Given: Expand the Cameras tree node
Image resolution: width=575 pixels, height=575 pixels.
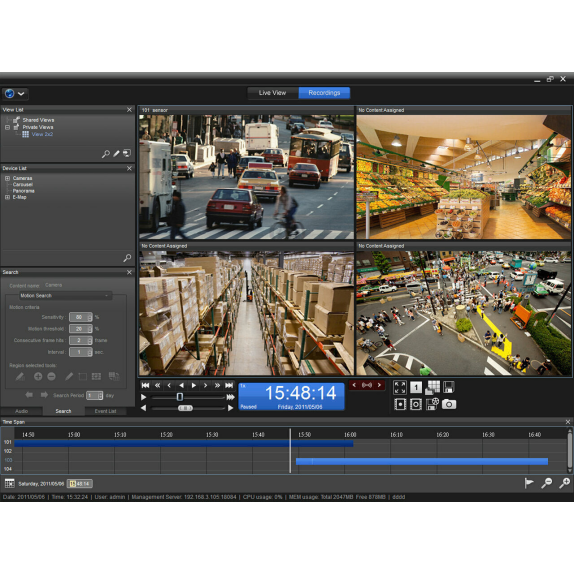Looking at the screenshot, I should tap(7, 178).
